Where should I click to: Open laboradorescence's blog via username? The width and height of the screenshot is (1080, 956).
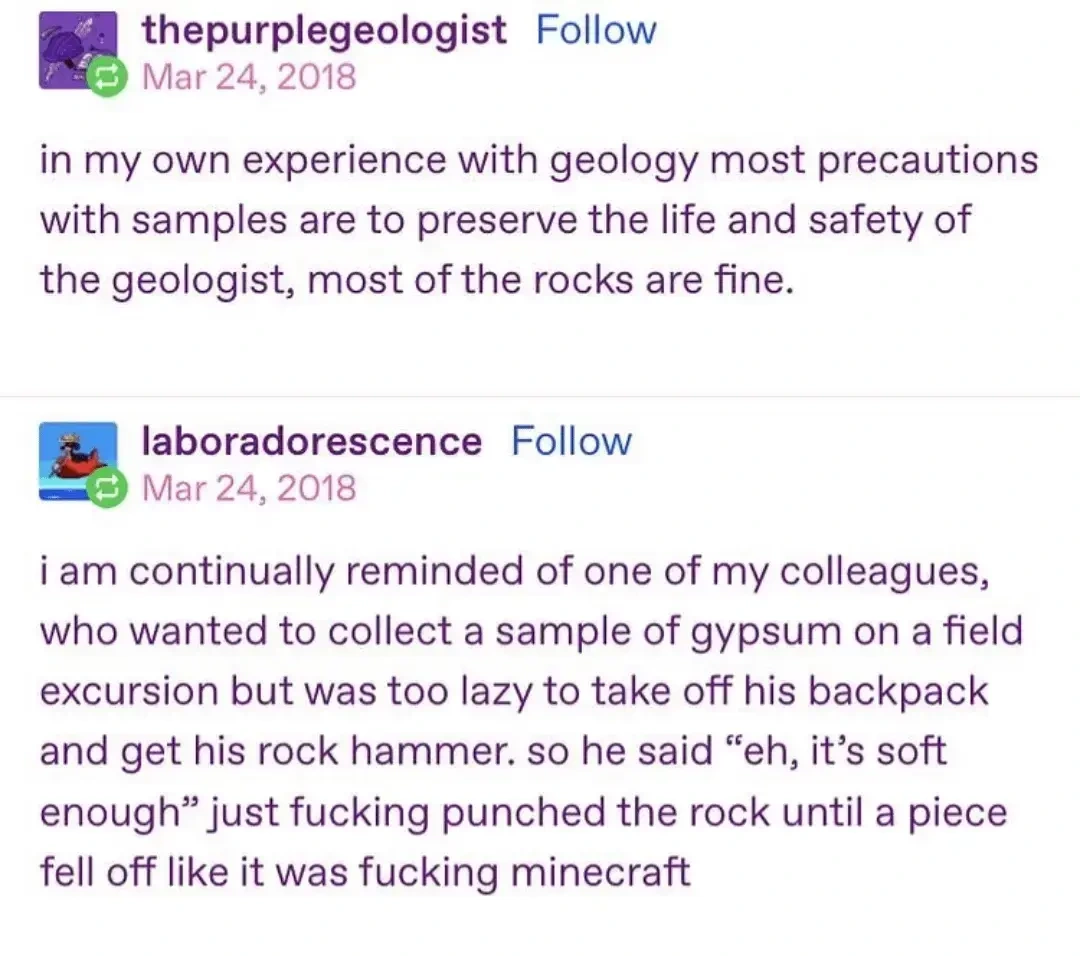pyautogui.click(x=311, y=441)
